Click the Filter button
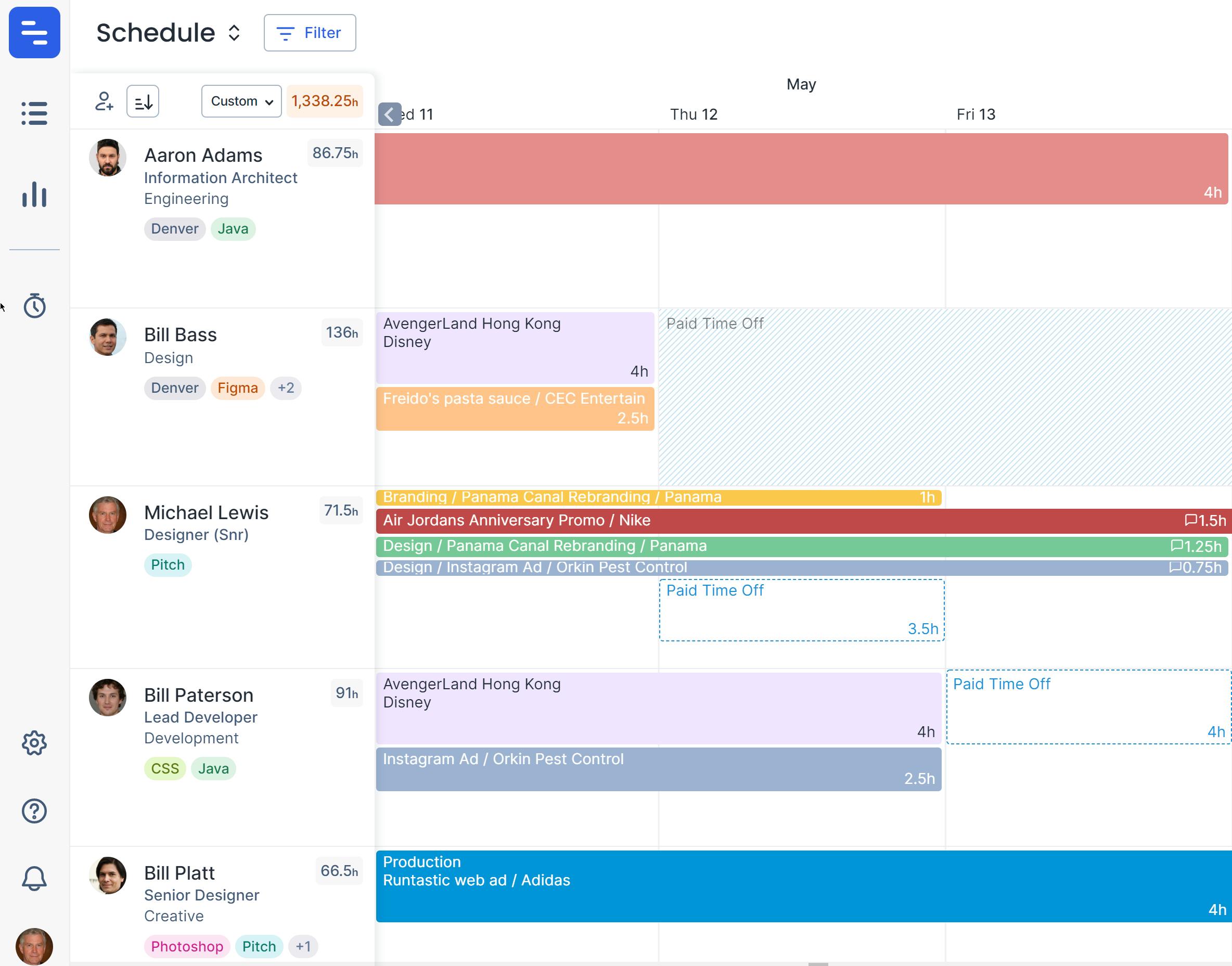Screen dimensions: 1232x966 pos(310,33)
